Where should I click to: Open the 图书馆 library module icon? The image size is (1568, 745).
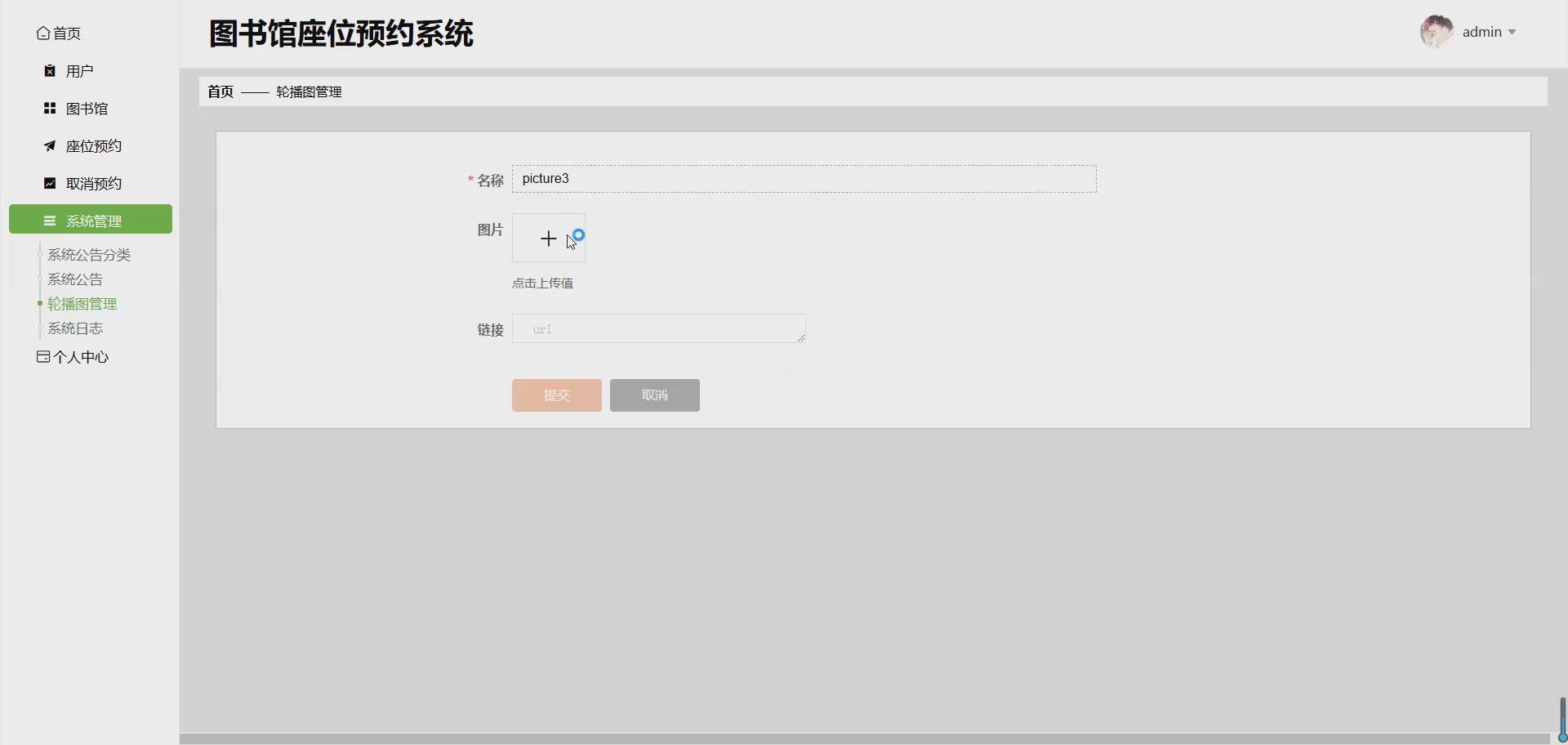tap(49, 108)
